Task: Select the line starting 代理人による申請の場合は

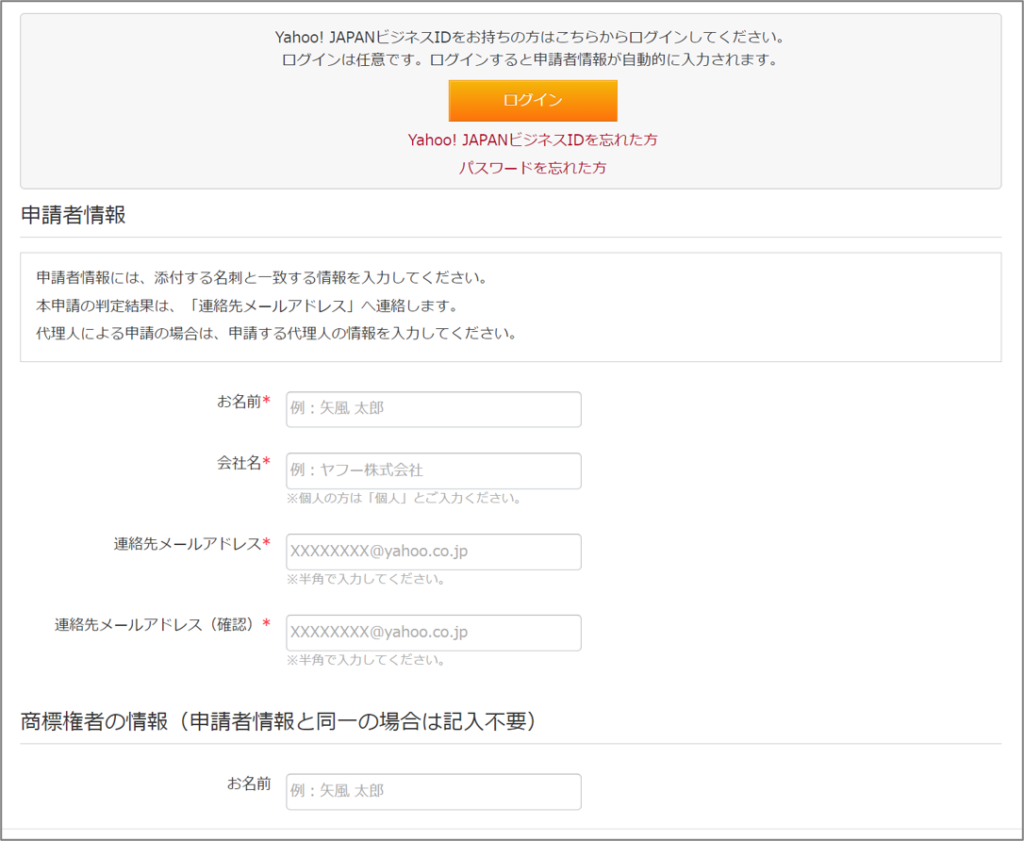Action: pos(278,334)
